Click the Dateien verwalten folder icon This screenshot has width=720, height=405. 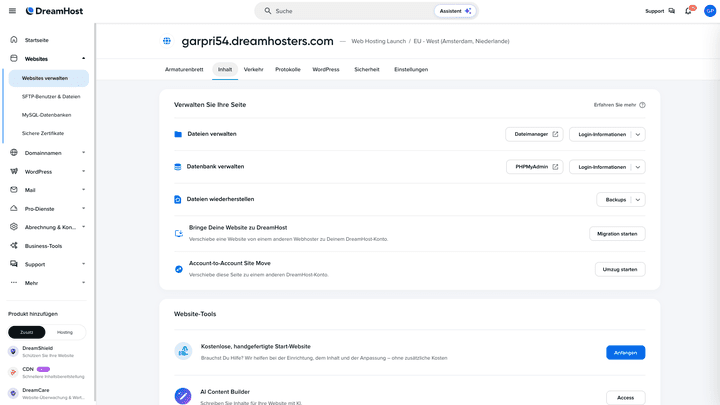tap(178, 134)
